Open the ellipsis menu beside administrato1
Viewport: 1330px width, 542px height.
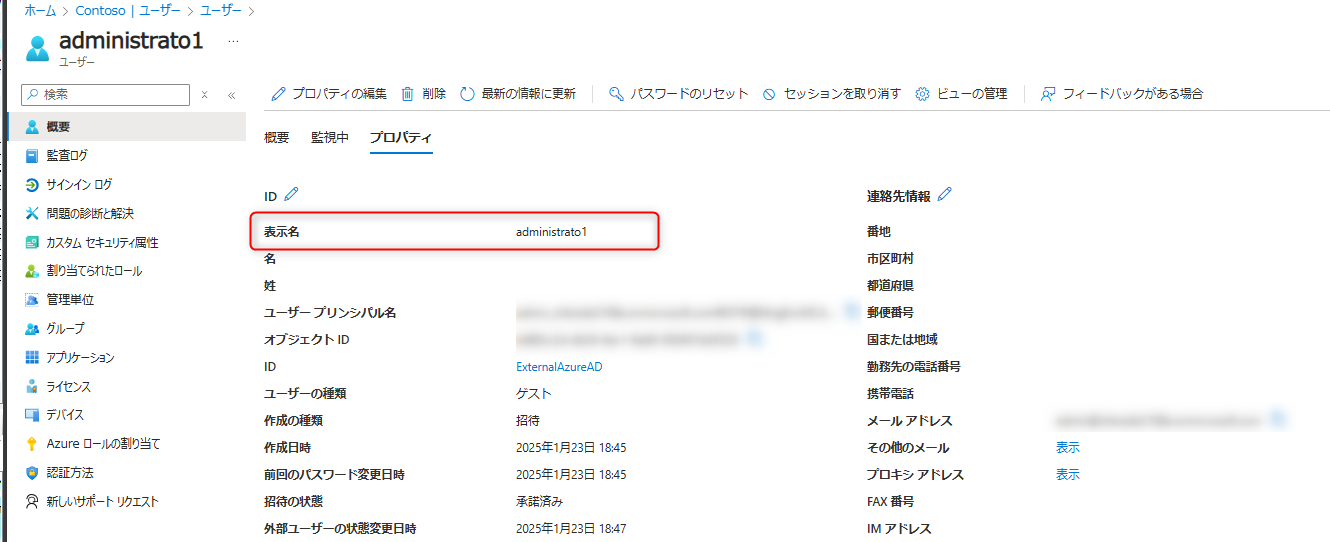233,42
